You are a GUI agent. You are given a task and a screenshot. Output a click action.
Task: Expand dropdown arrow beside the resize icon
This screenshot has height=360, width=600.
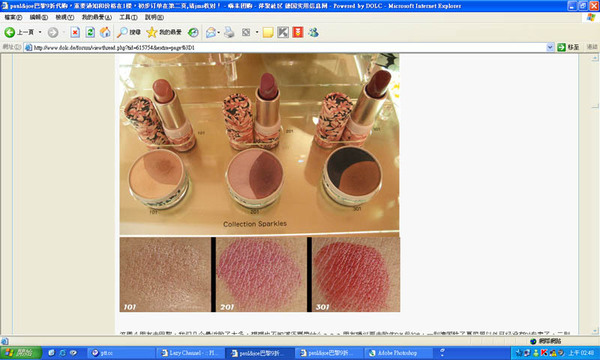coord(257,33)
